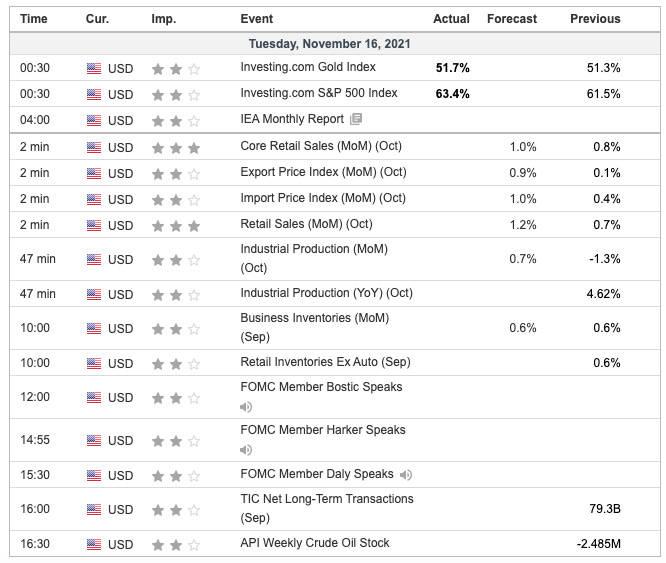The width and height of the screenshot is (666, 563).
Task: Open Import Price Index (MoM) (Oct) event
Action: tap(323, 198)
